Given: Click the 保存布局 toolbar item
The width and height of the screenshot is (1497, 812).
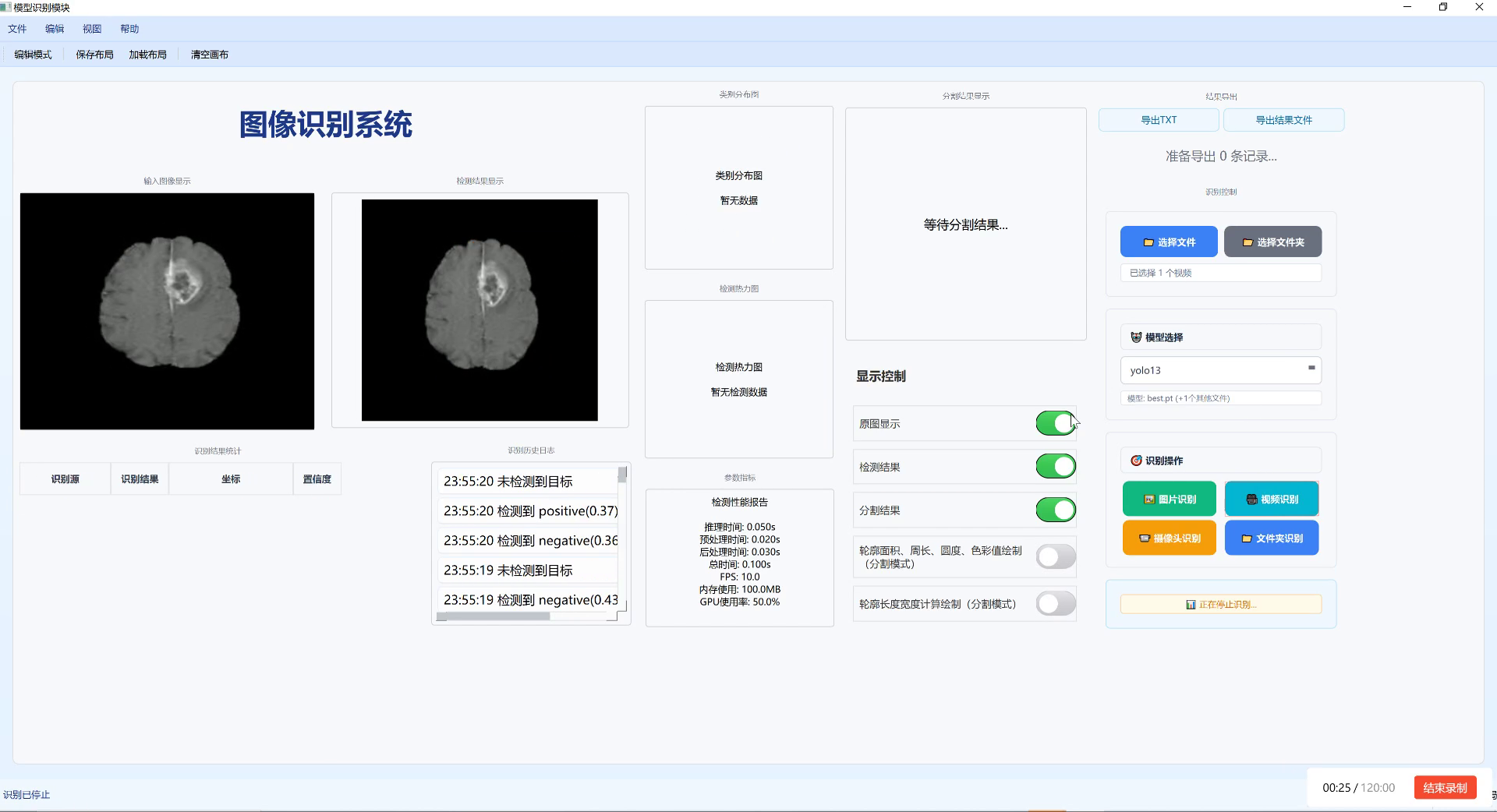Looking at the screenshot, I should pos(93,55).
